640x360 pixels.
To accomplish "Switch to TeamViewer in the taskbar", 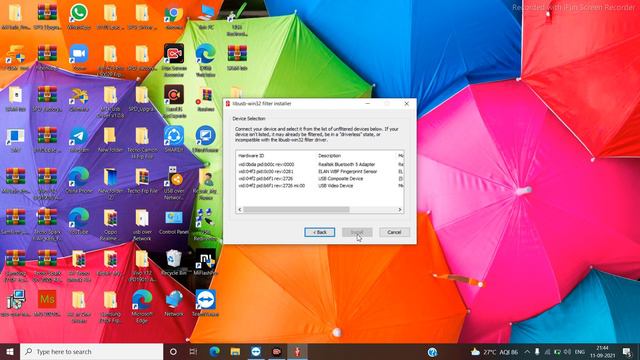I will click(x=256, y=351).
